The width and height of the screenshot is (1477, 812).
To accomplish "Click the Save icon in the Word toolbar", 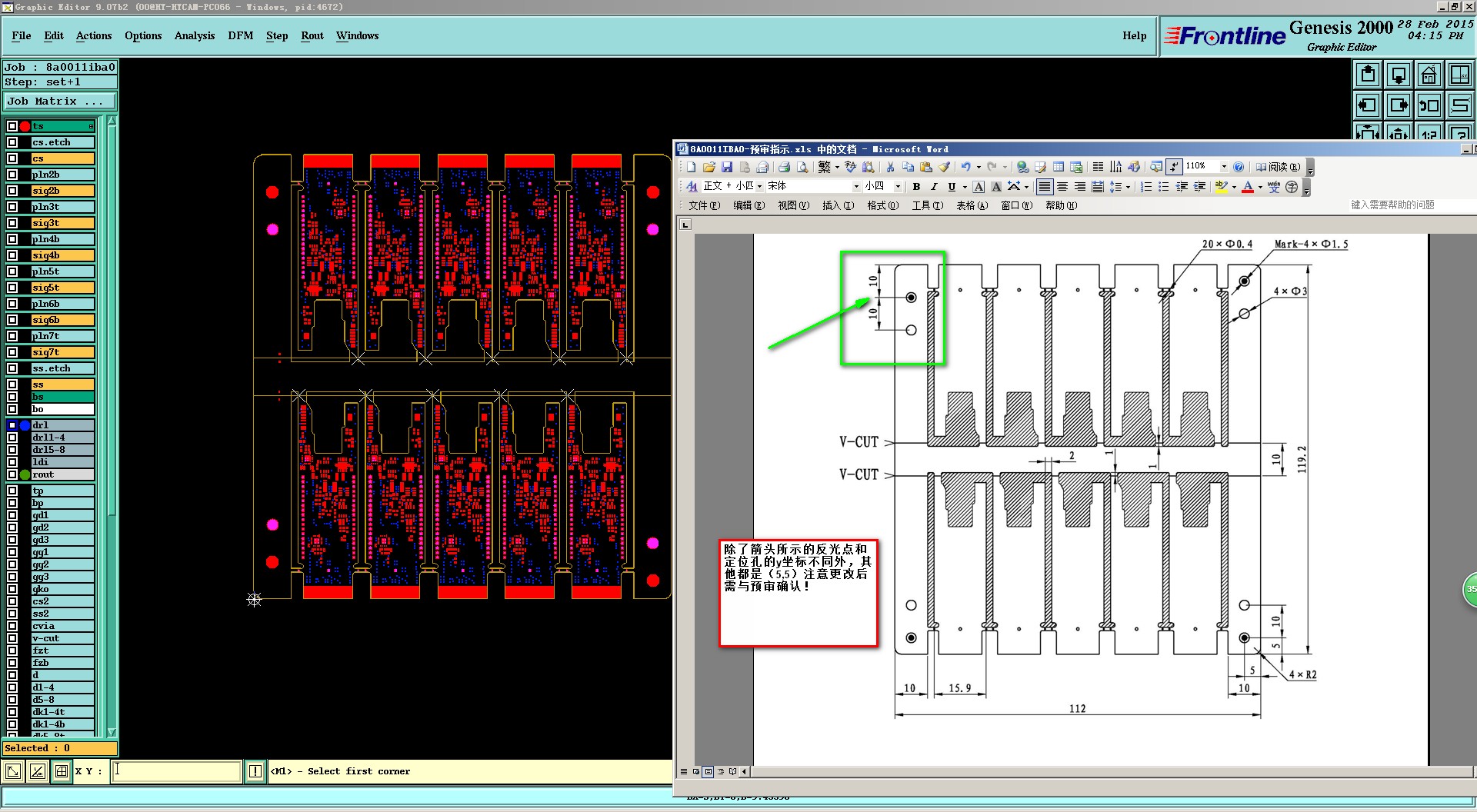I will [x=727, y=167].
